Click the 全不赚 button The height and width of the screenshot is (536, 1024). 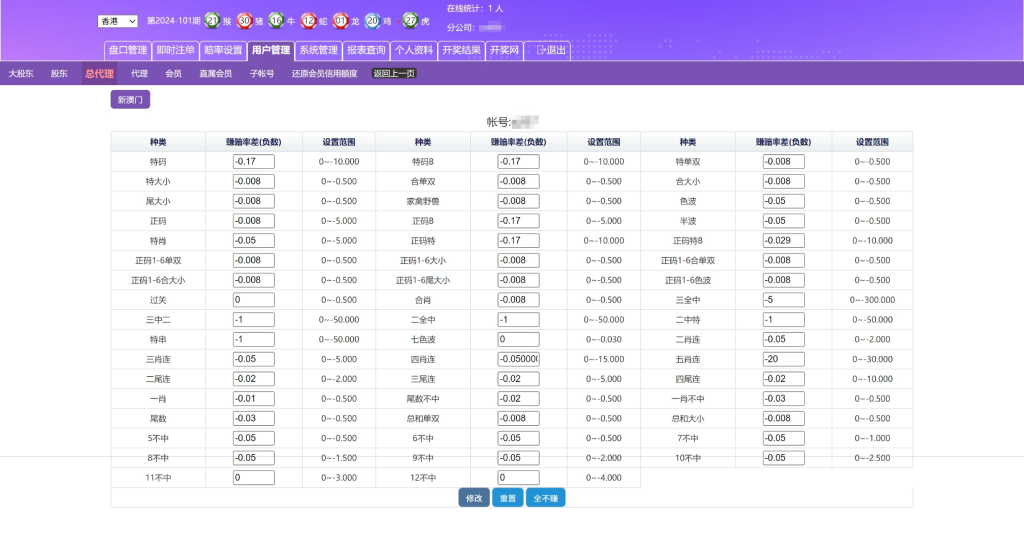point(545,498)
